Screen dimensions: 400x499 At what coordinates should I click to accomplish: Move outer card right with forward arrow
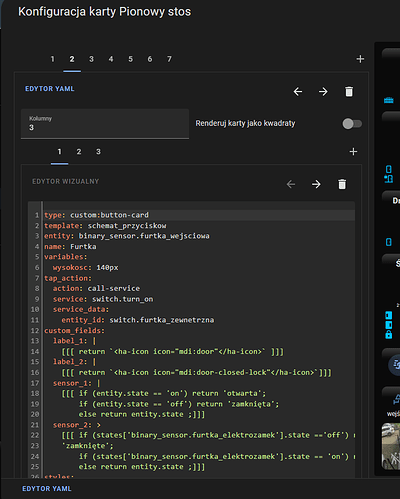(x=323, y=91)
